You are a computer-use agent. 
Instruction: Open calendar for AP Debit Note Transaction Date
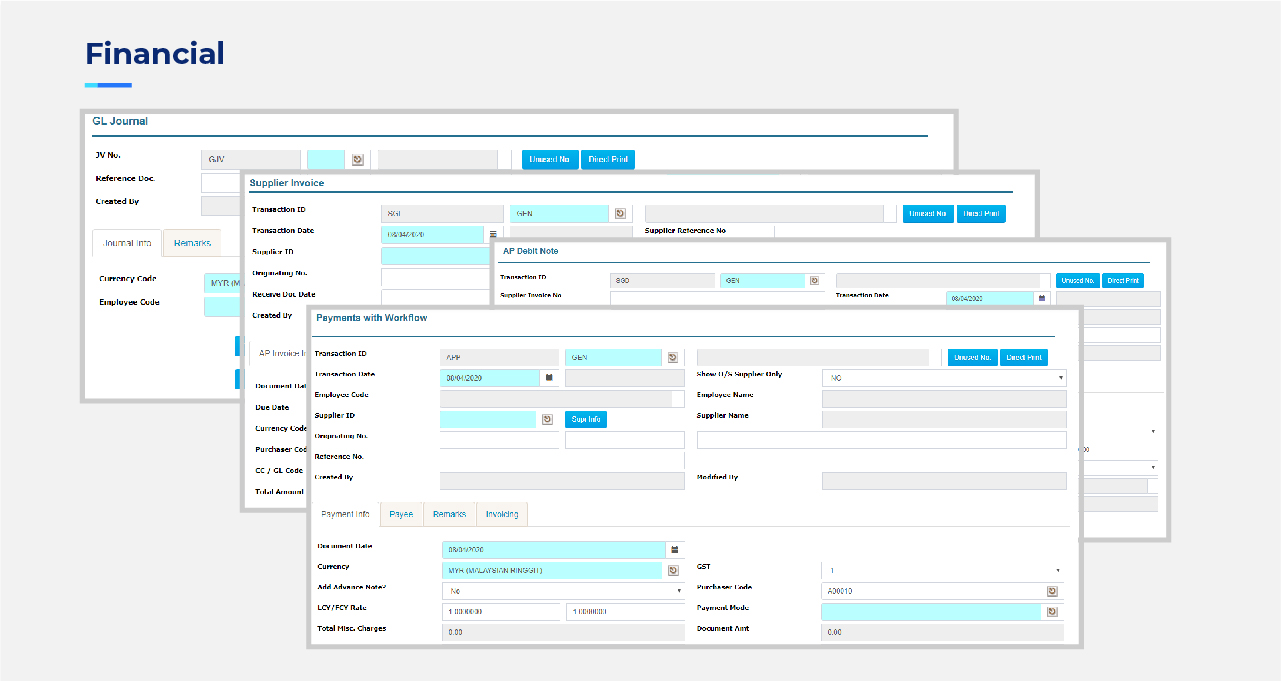1042,298
